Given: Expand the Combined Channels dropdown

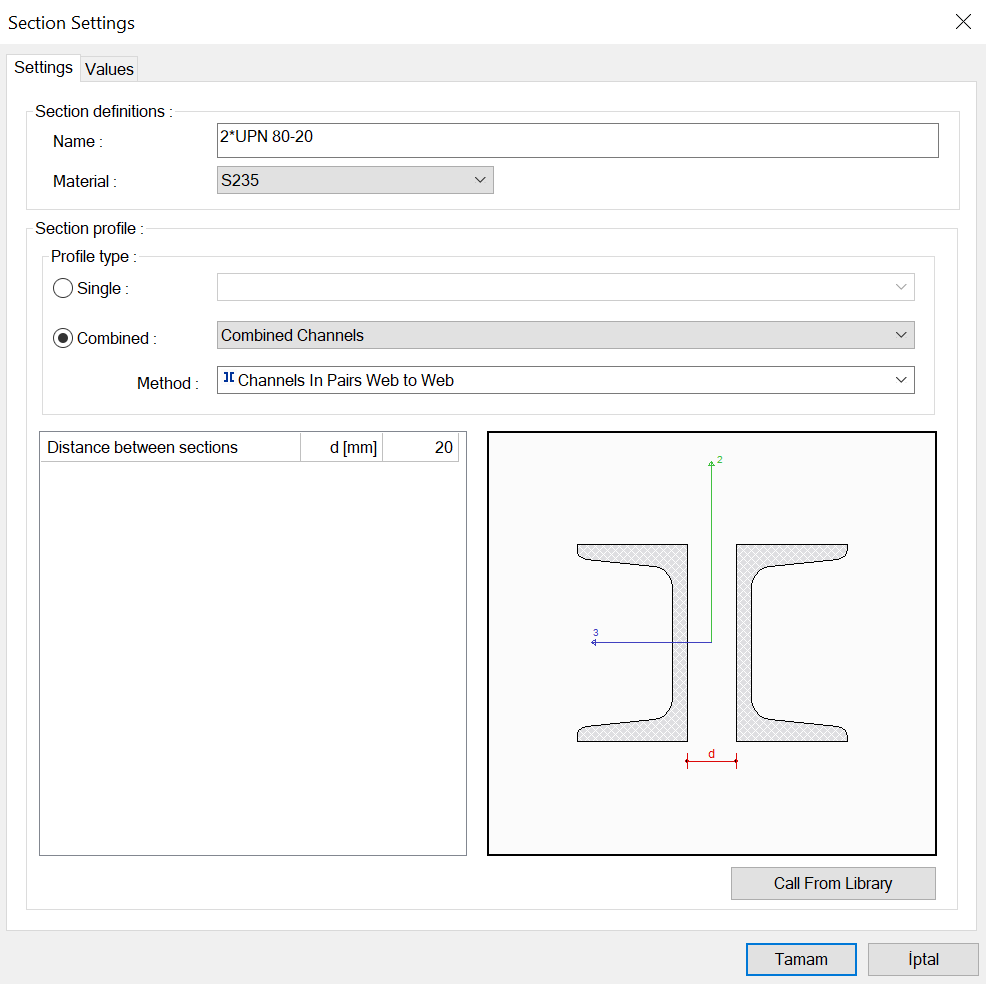Looking at the screenshot, I should [565, 335].
